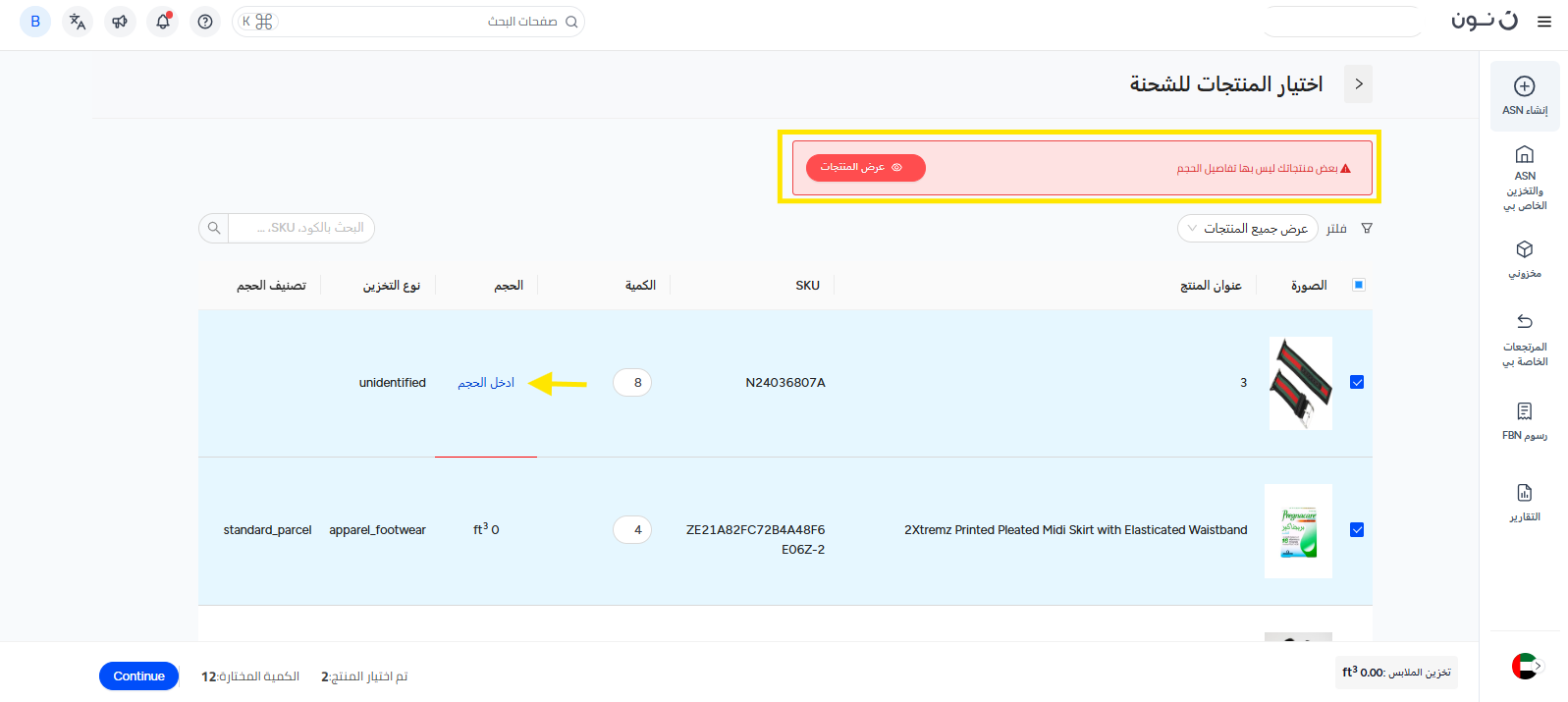Uncheck the N24036807A product row checkbox
This screenshot has width=1568, height=702.
(x=1357, y=382)
